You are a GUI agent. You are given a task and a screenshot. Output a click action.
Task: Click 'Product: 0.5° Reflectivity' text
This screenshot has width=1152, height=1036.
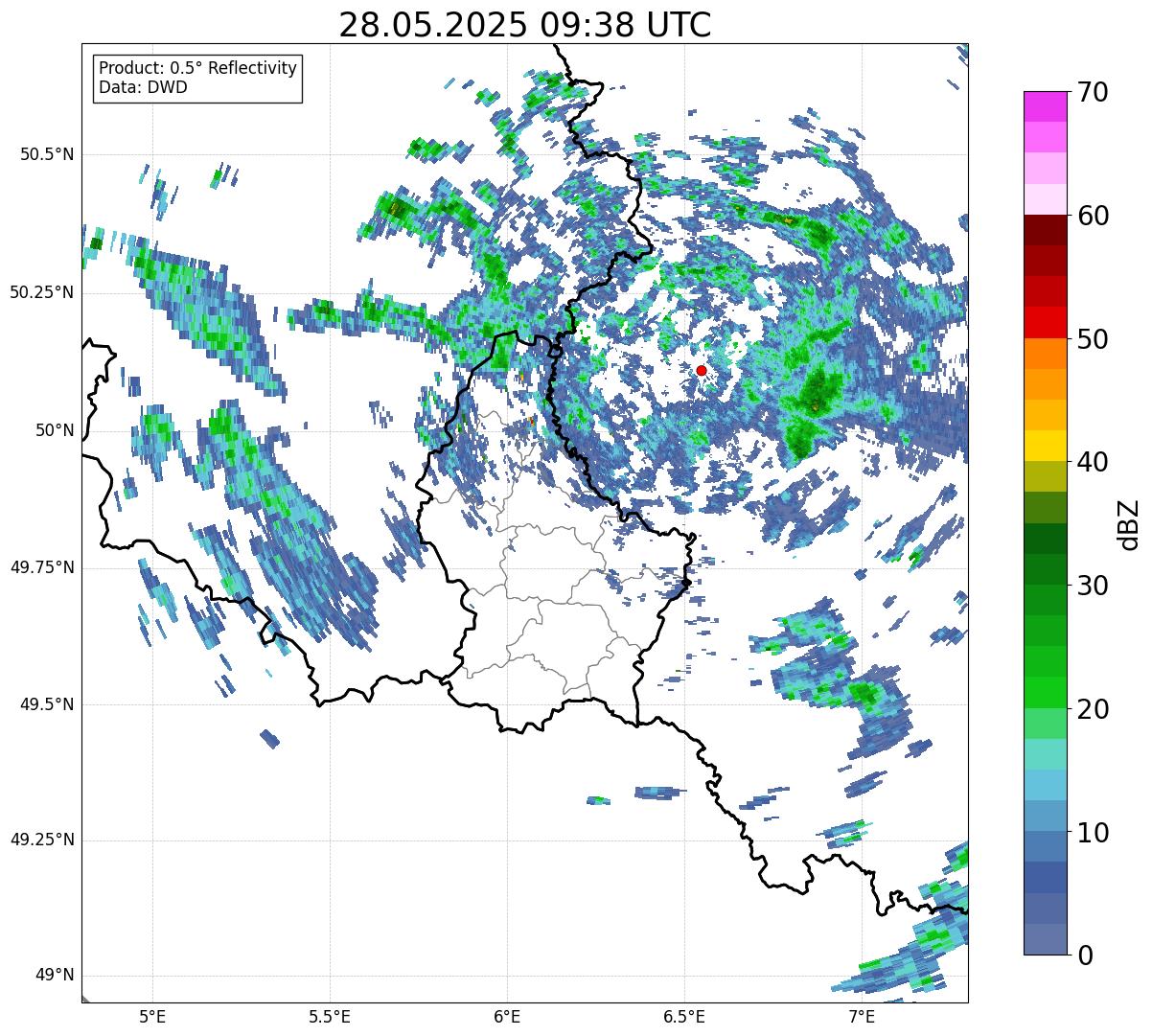[x=197, y=68]
